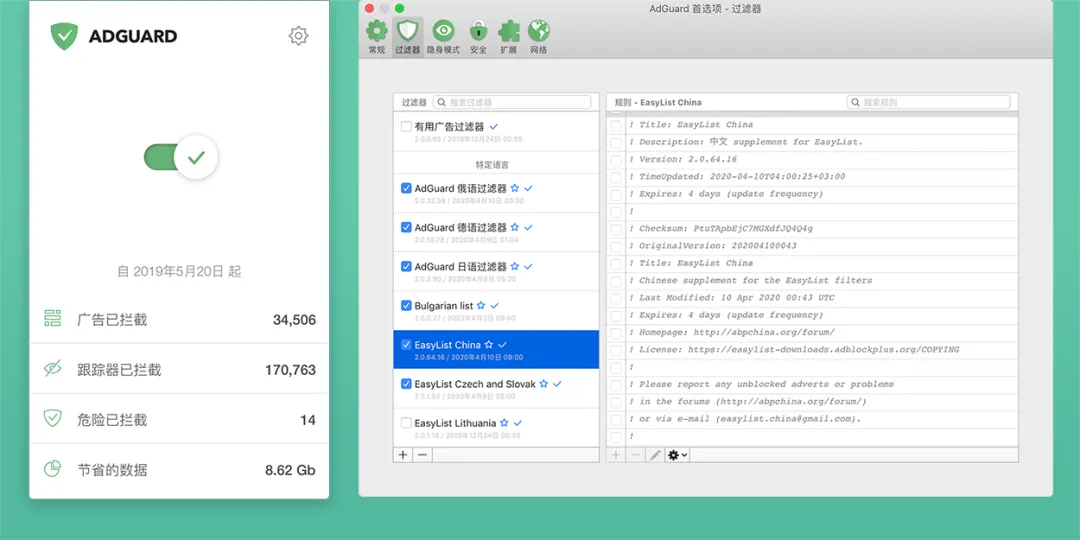Click the crossed-eye trackers icon
The width and height of the screenshot is (1080, 540).
pos(53,368)
